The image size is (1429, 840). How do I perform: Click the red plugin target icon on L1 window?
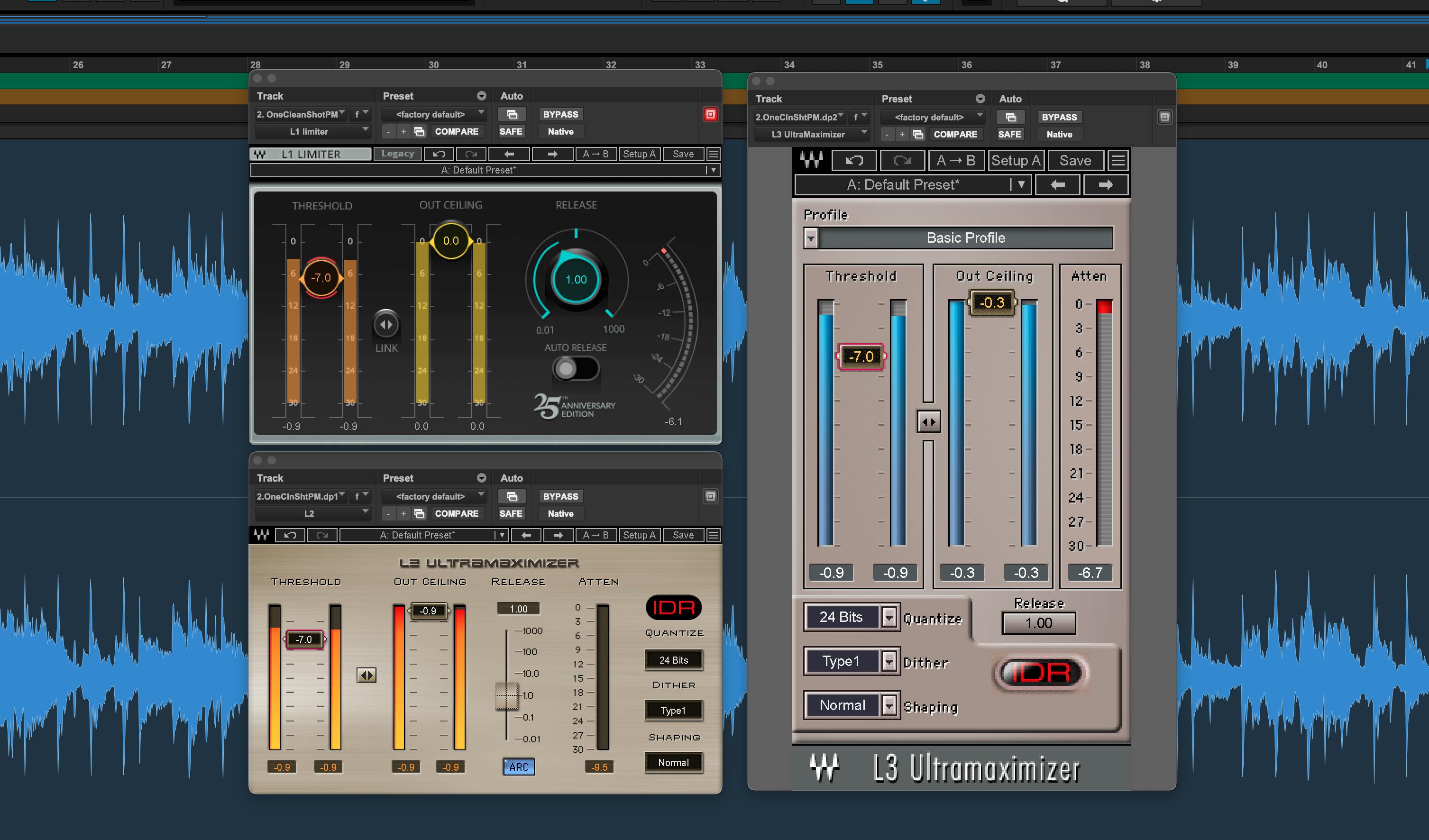coord(711,114)
